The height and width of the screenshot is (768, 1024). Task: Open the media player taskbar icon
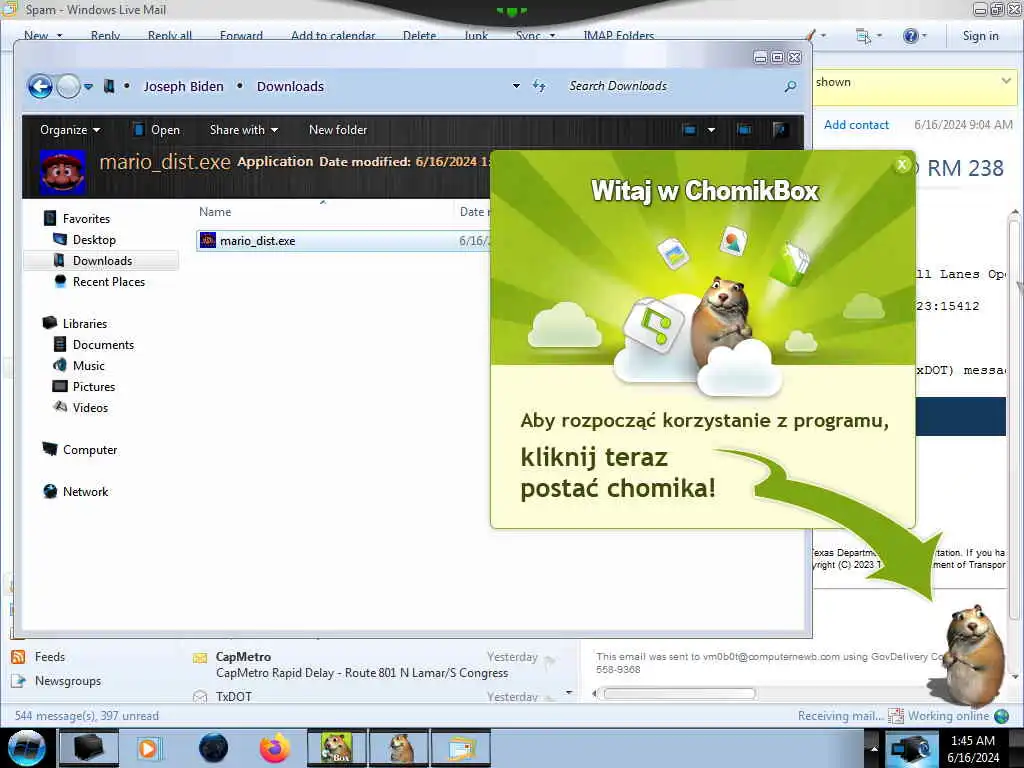pyautogui.click(x=148, y=748)
